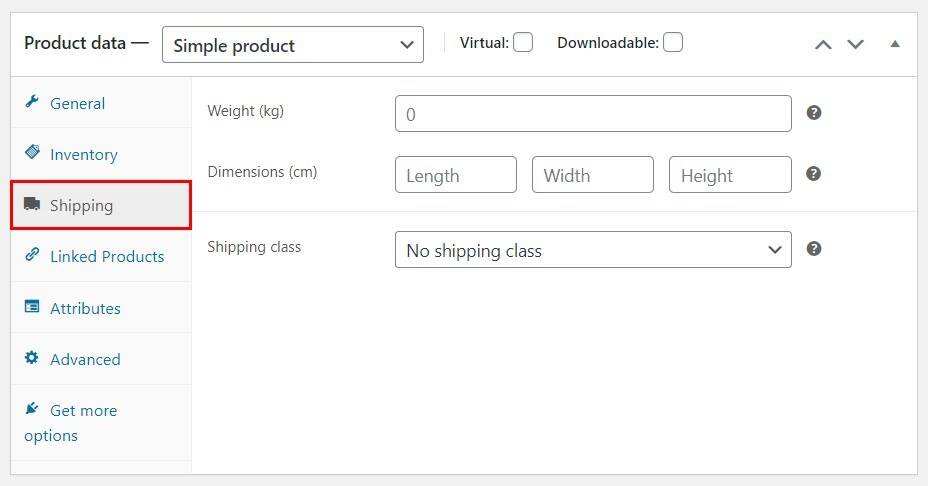Screen dimensions: 928x486
Task: Click the Dimensions help question mark icon
Action: 814,174
